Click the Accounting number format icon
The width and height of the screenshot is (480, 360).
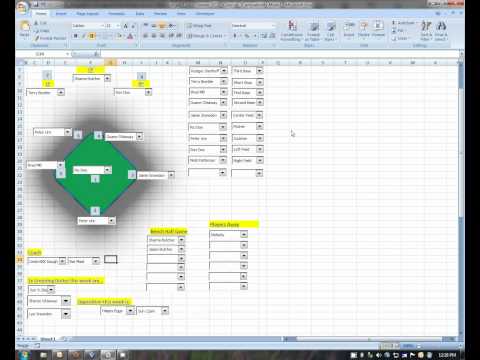[235, 36]
